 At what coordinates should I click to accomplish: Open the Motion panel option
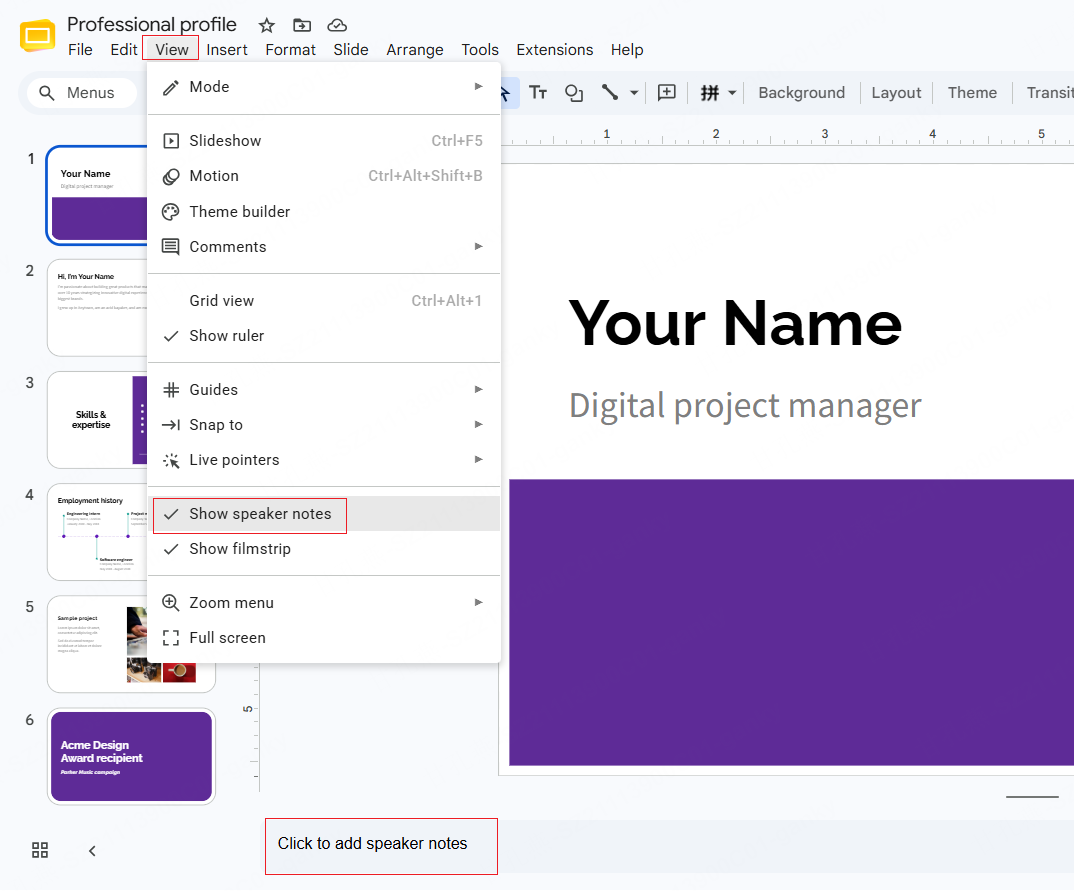323,176
